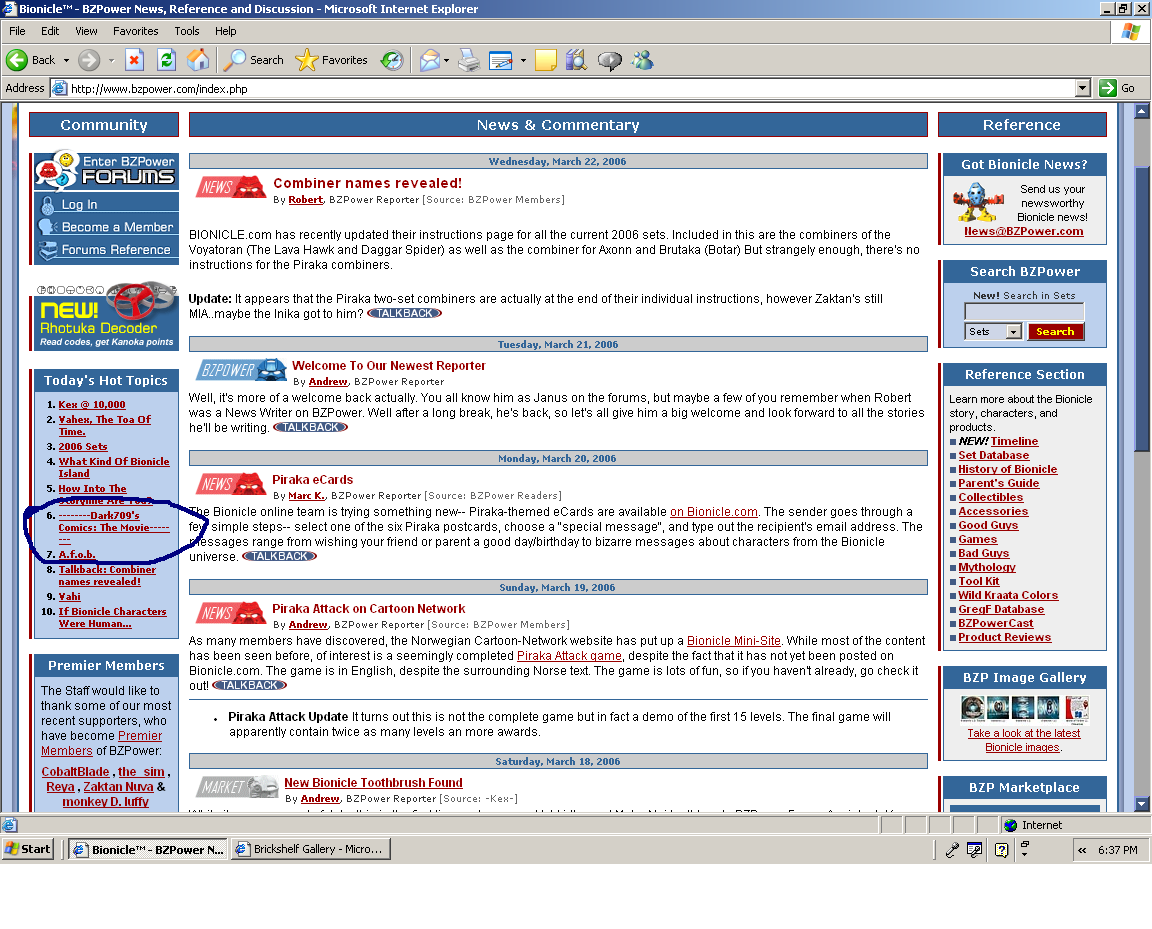The width and height of the screenshot is (1152, 929).
Task: Switch to Brickshelf Gallery taskbar window
Action: click(x=310, y=849)
